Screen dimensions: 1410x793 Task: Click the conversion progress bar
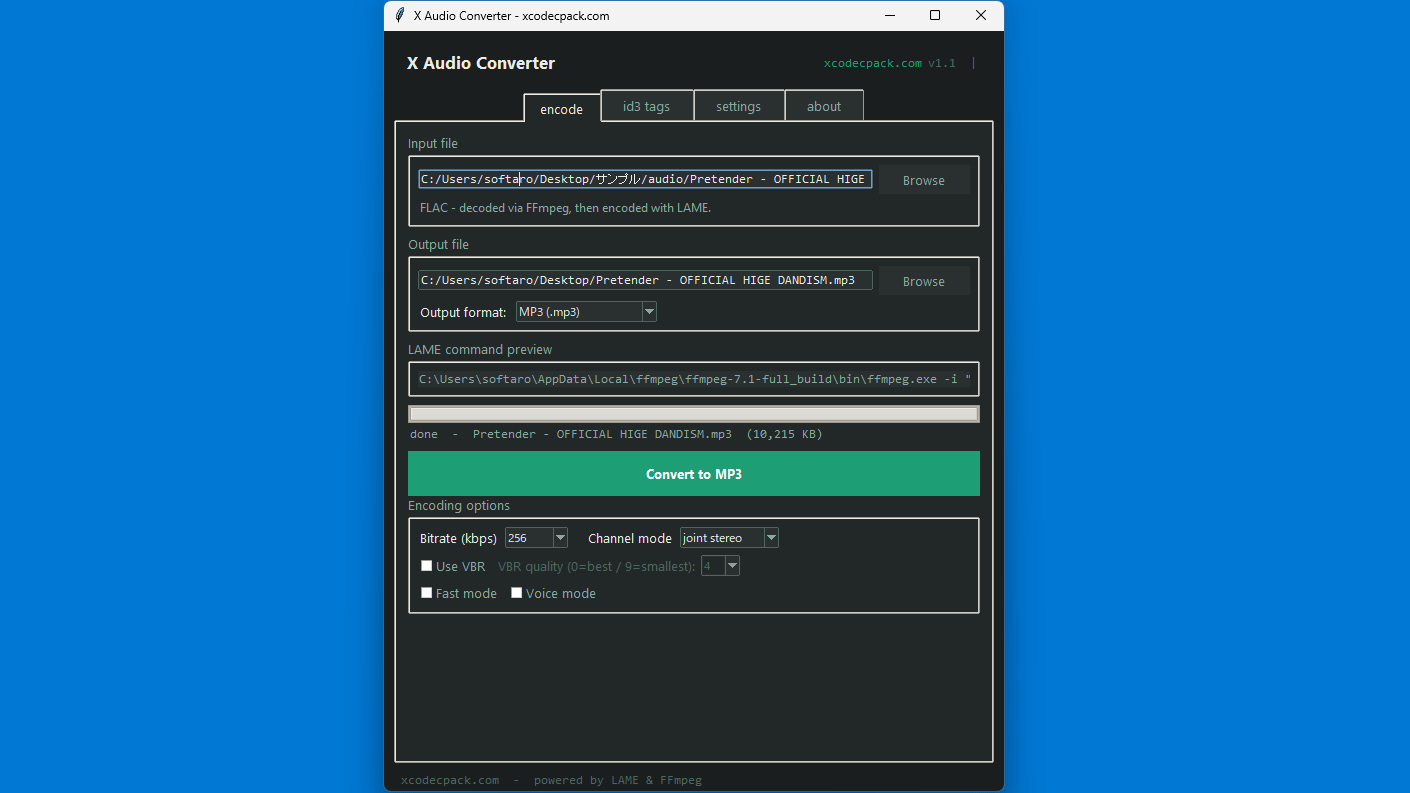tap(693, 412)
